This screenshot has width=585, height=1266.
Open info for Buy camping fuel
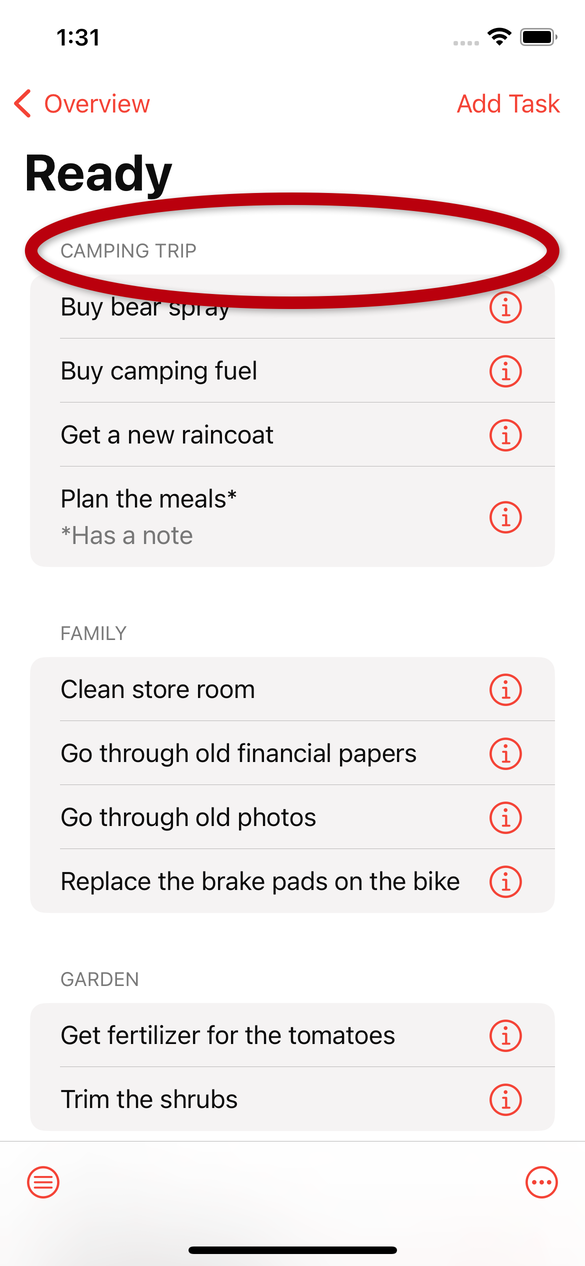[x=506, y=371]
